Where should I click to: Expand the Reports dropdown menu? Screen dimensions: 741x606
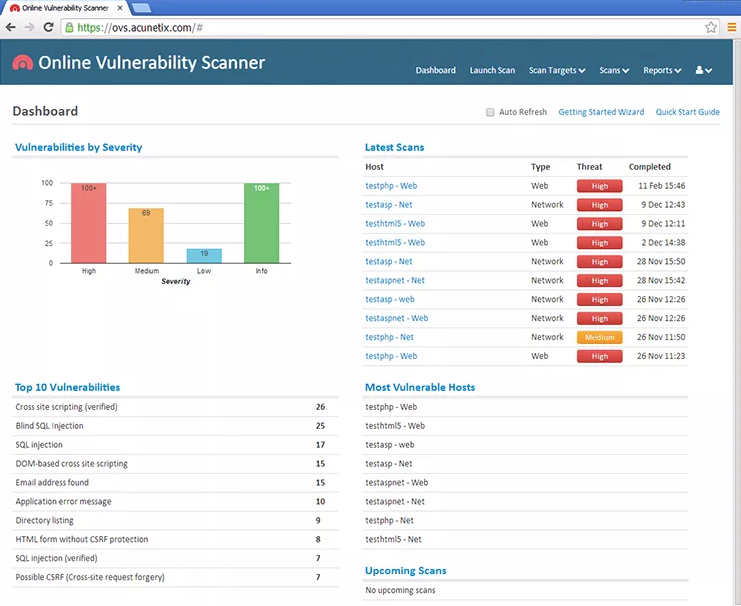[662, 70]
